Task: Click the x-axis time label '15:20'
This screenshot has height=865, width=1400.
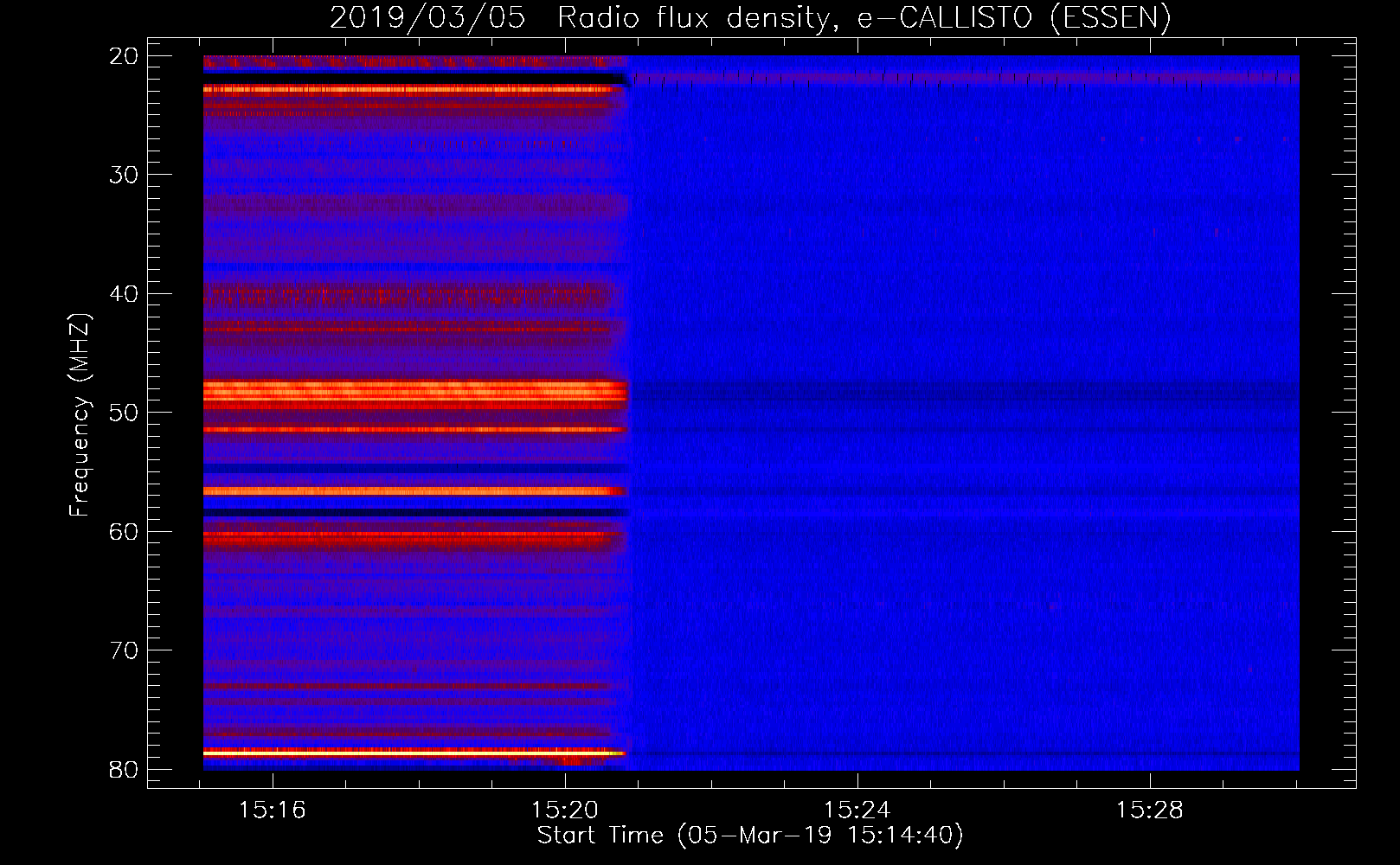Action: [x=565, y=811]
